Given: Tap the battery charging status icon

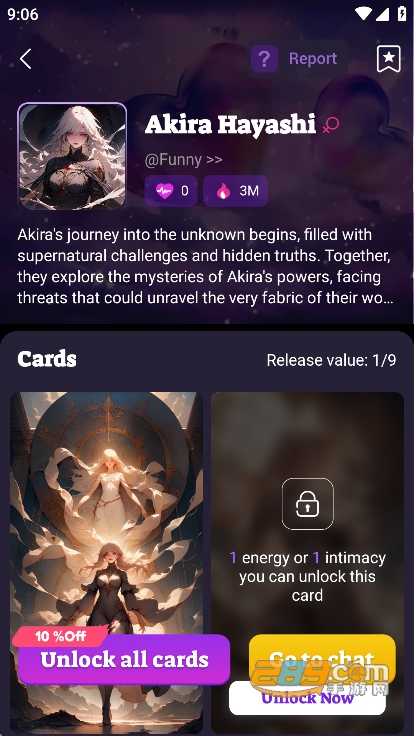Looking at the screenshot, I should tap(402, 13).
